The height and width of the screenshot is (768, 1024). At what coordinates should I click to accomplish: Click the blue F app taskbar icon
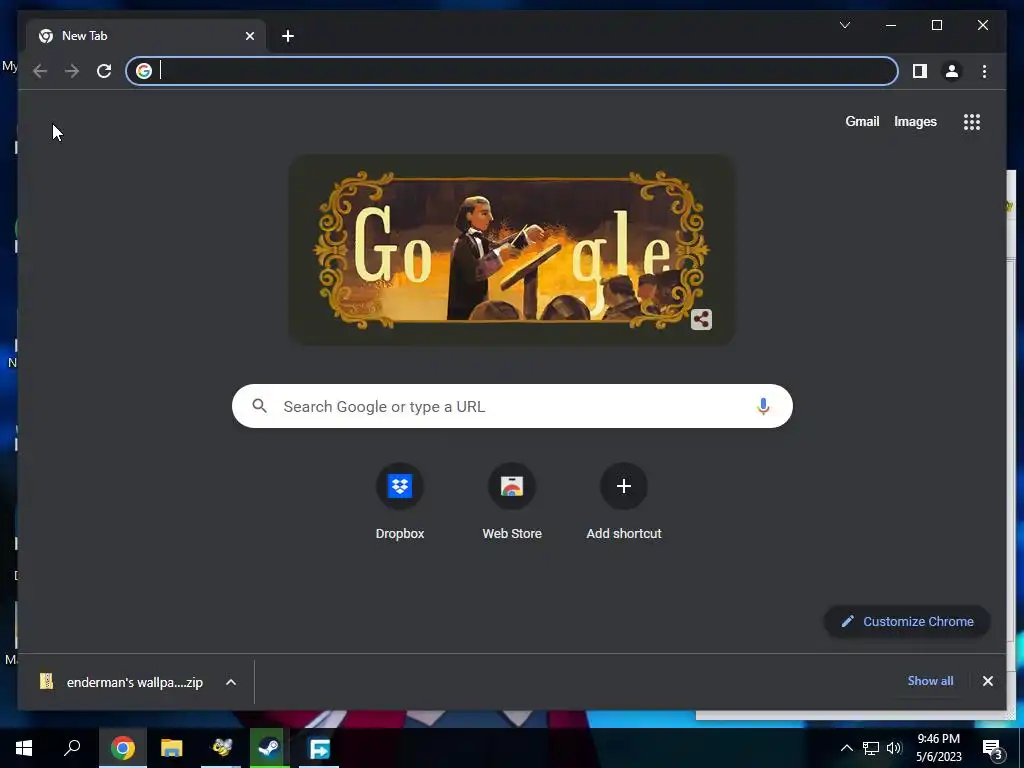click(x=319, y=748)
